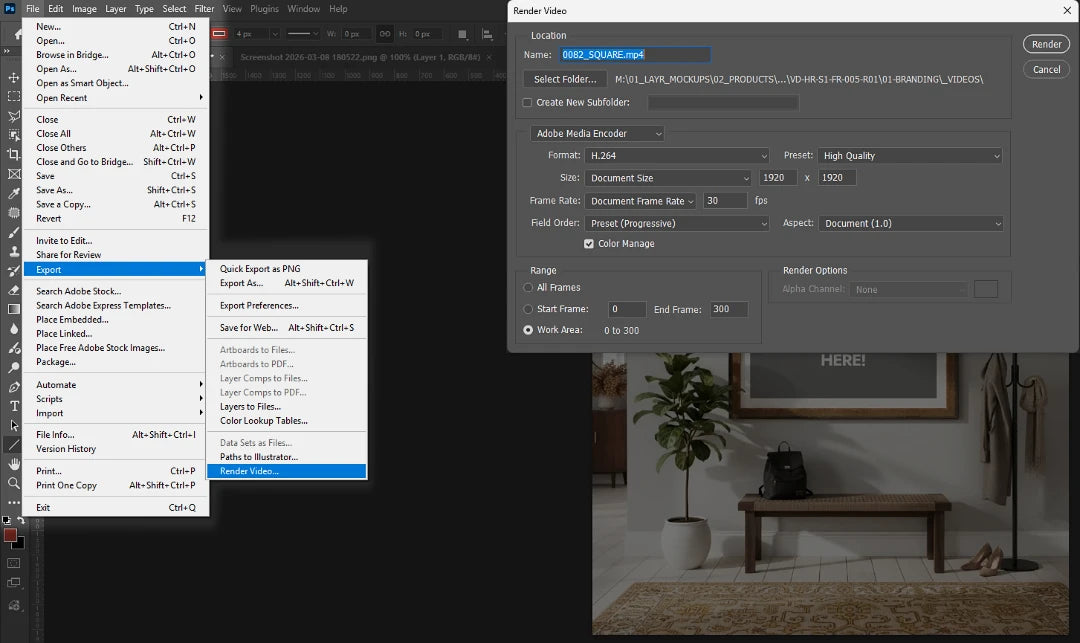Select the Brush tool
This screenshot has height=643, width=1080.
coord(14,232)
